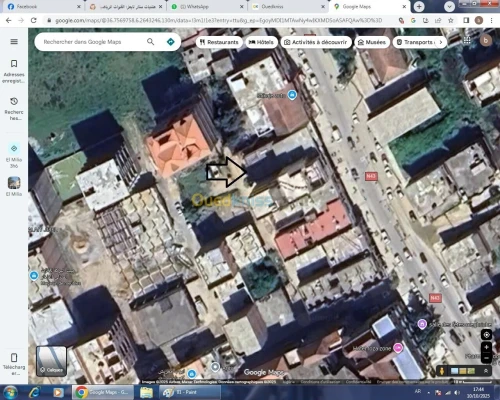Close the WhatsApp tab

coord(242,6)
